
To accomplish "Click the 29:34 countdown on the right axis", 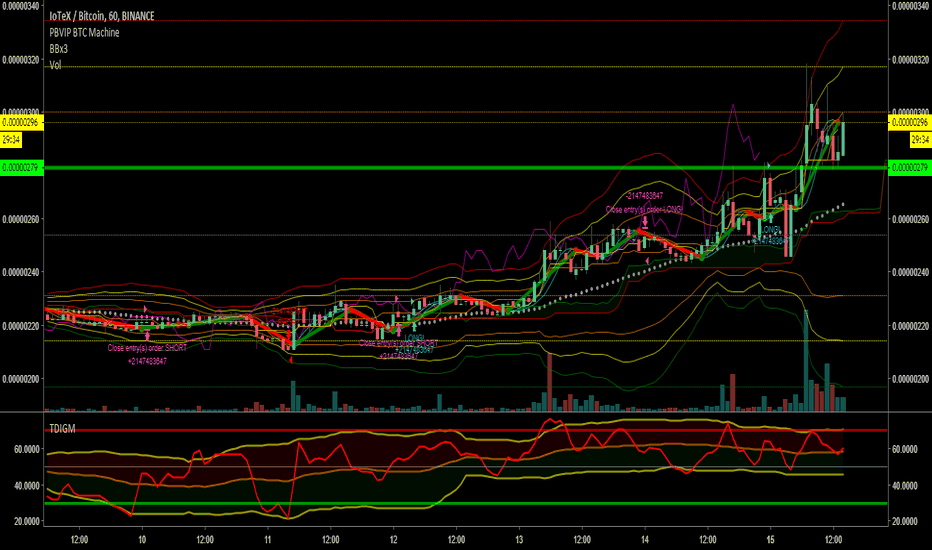I will [921, 140].
